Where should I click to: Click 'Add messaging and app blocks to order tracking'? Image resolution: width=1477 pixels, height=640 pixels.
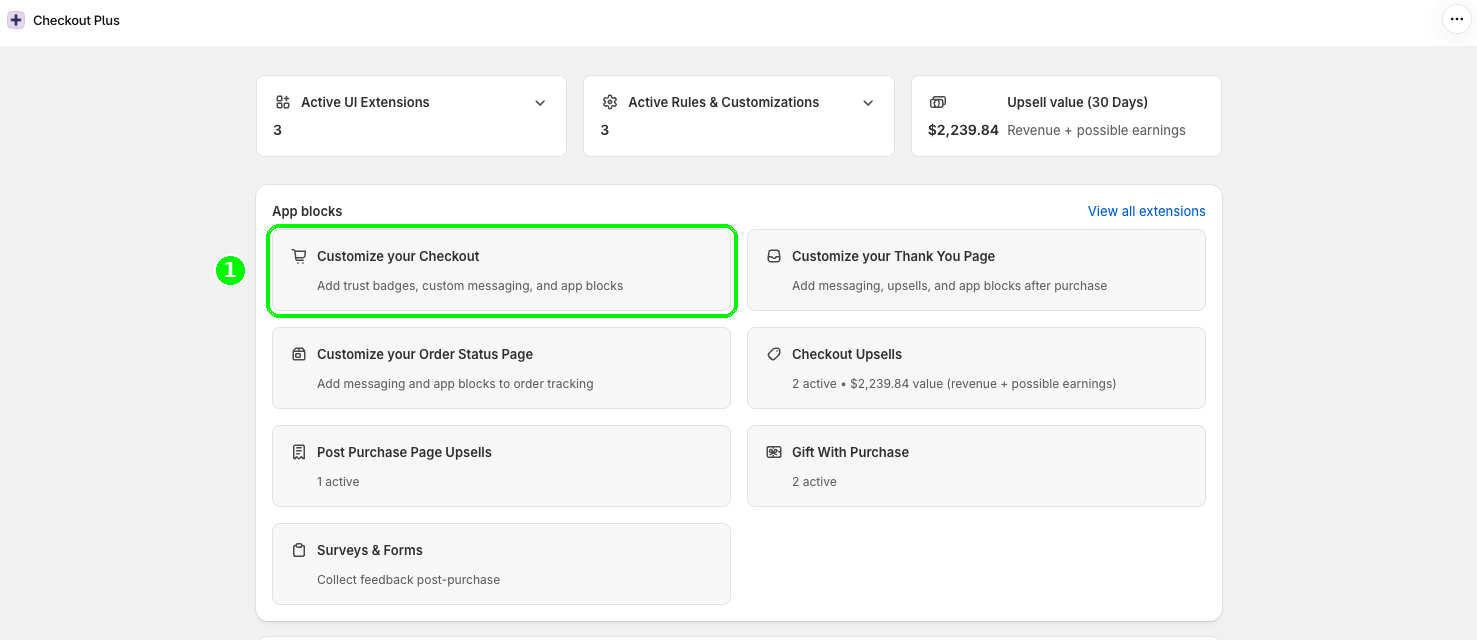tap(455, 384)
